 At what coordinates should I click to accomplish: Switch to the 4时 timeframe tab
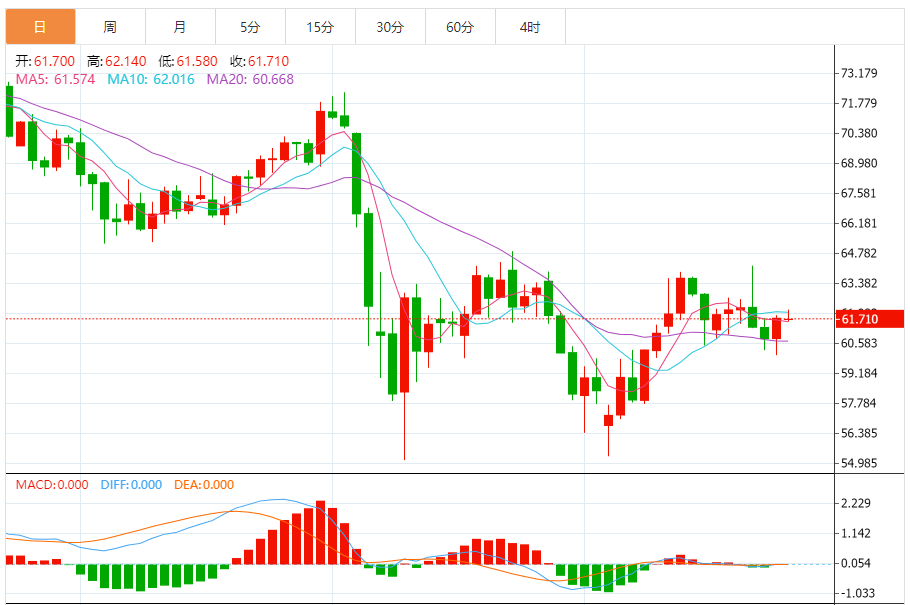point(530,27)
